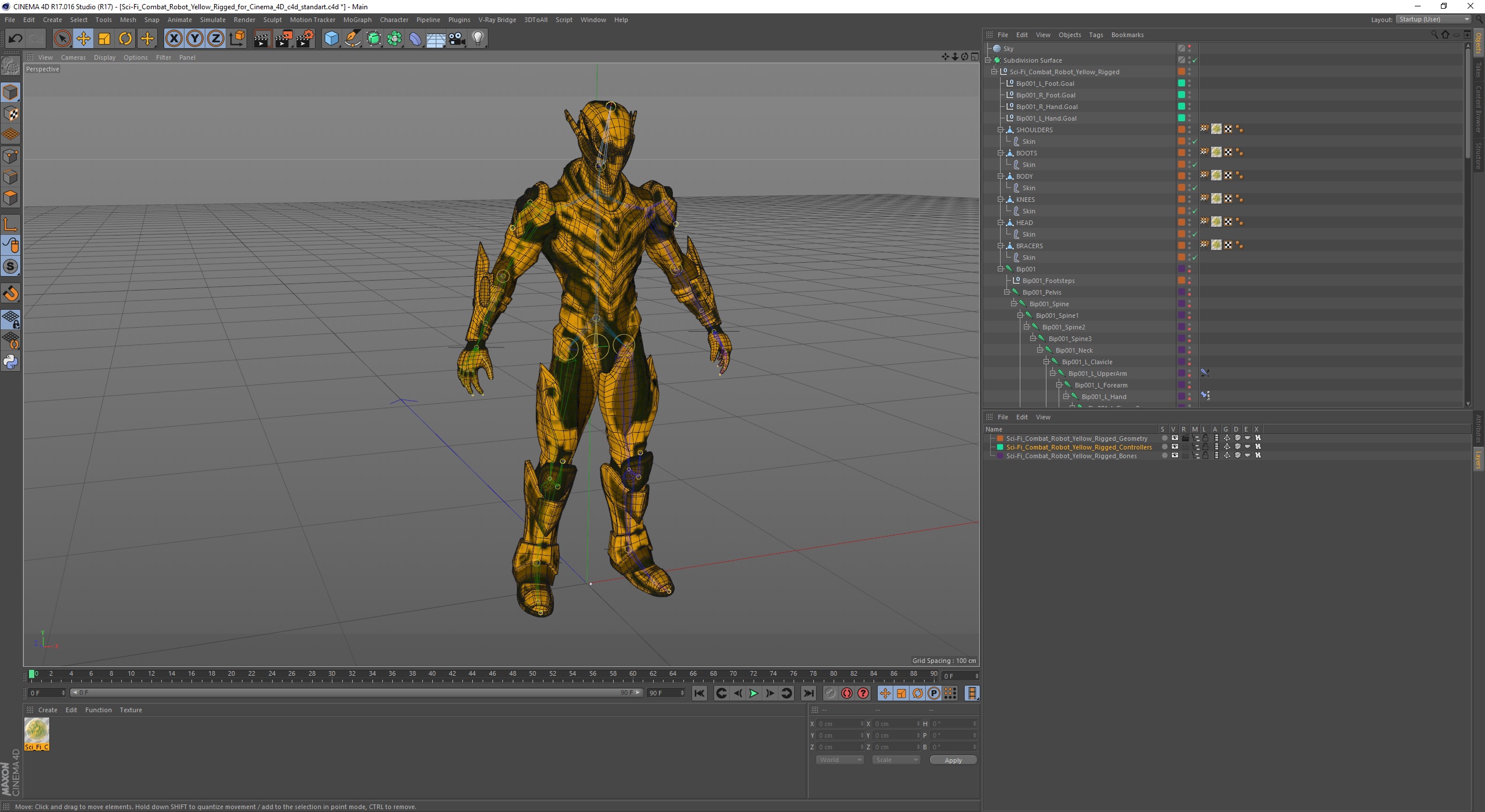Collapse the BOOTS object hierarchy
Viewport: 1485px width, 812px height.
coord(1001,153)
